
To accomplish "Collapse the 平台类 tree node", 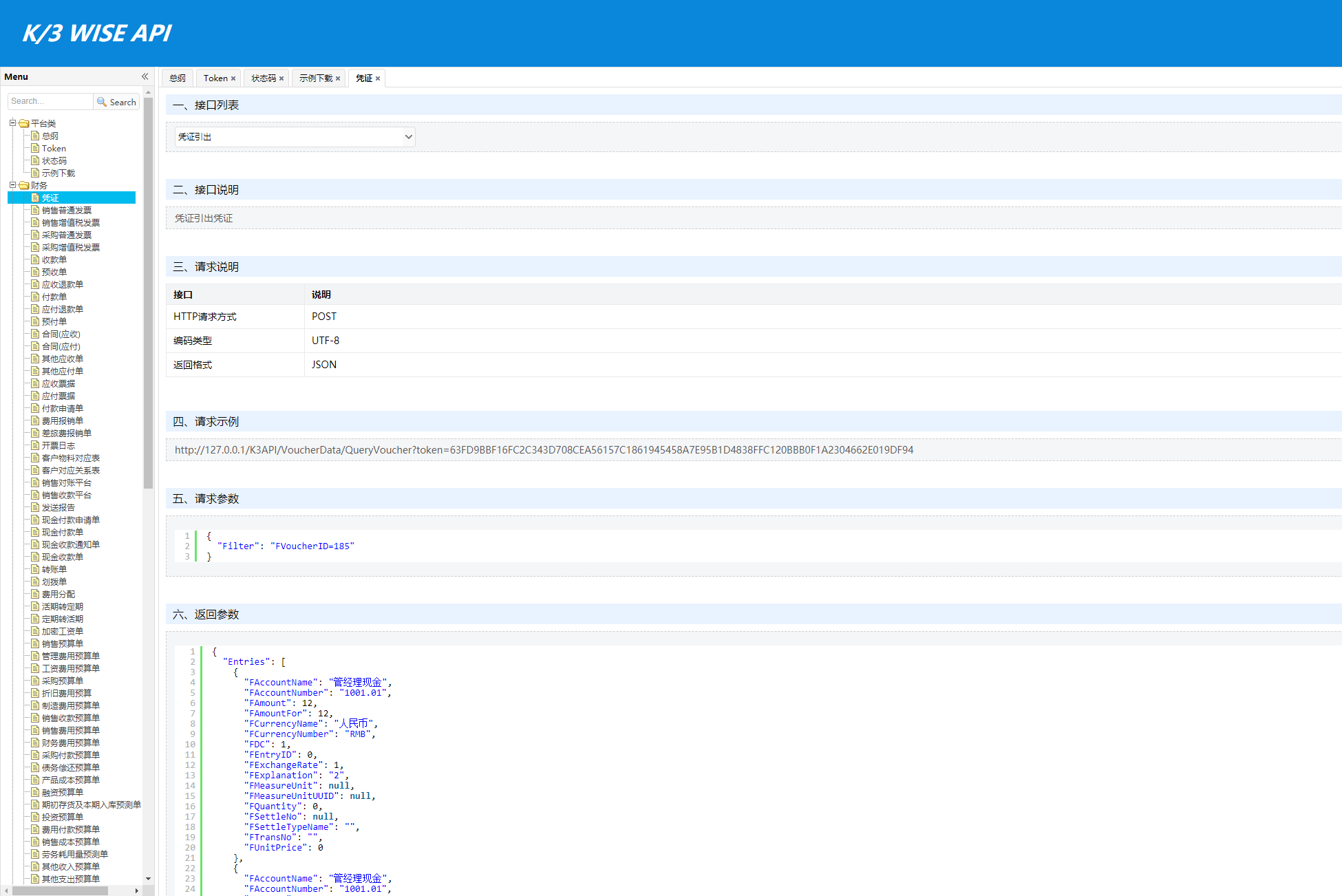I will tap(12, 123).
